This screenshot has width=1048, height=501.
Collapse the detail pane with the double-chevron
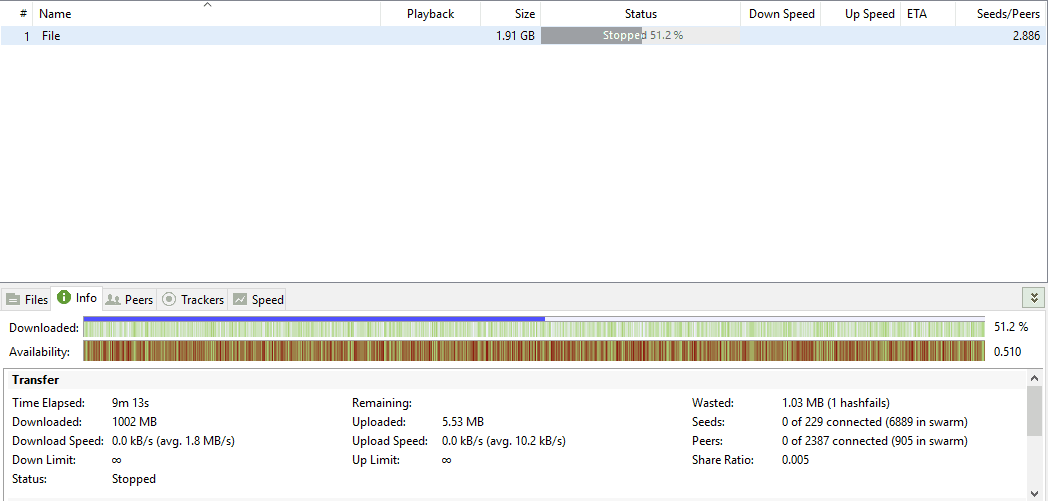(1034, 298)
